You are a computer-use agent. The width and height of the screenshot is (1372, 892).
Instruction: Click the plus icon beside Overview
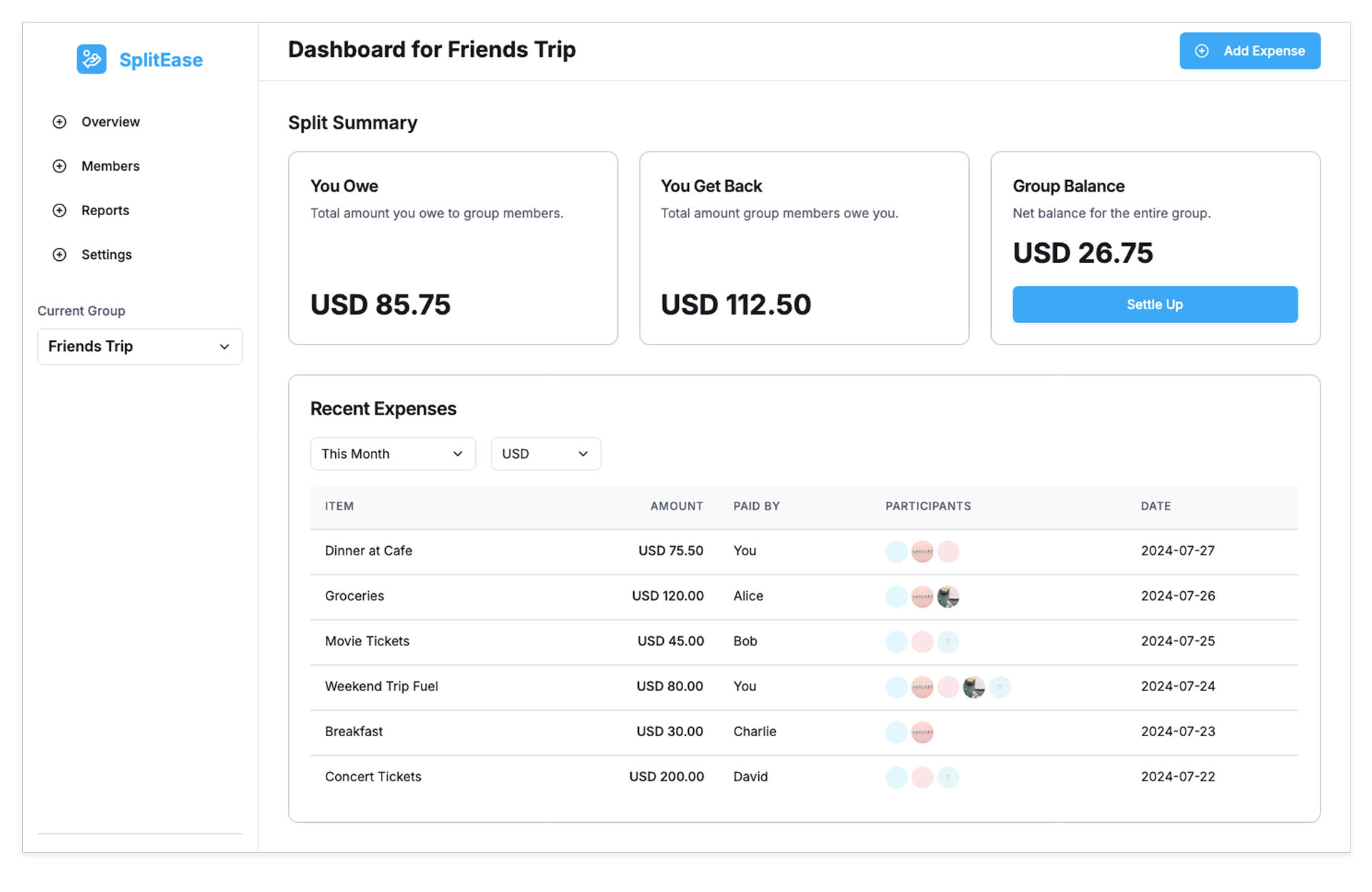(x=59, y=122)
